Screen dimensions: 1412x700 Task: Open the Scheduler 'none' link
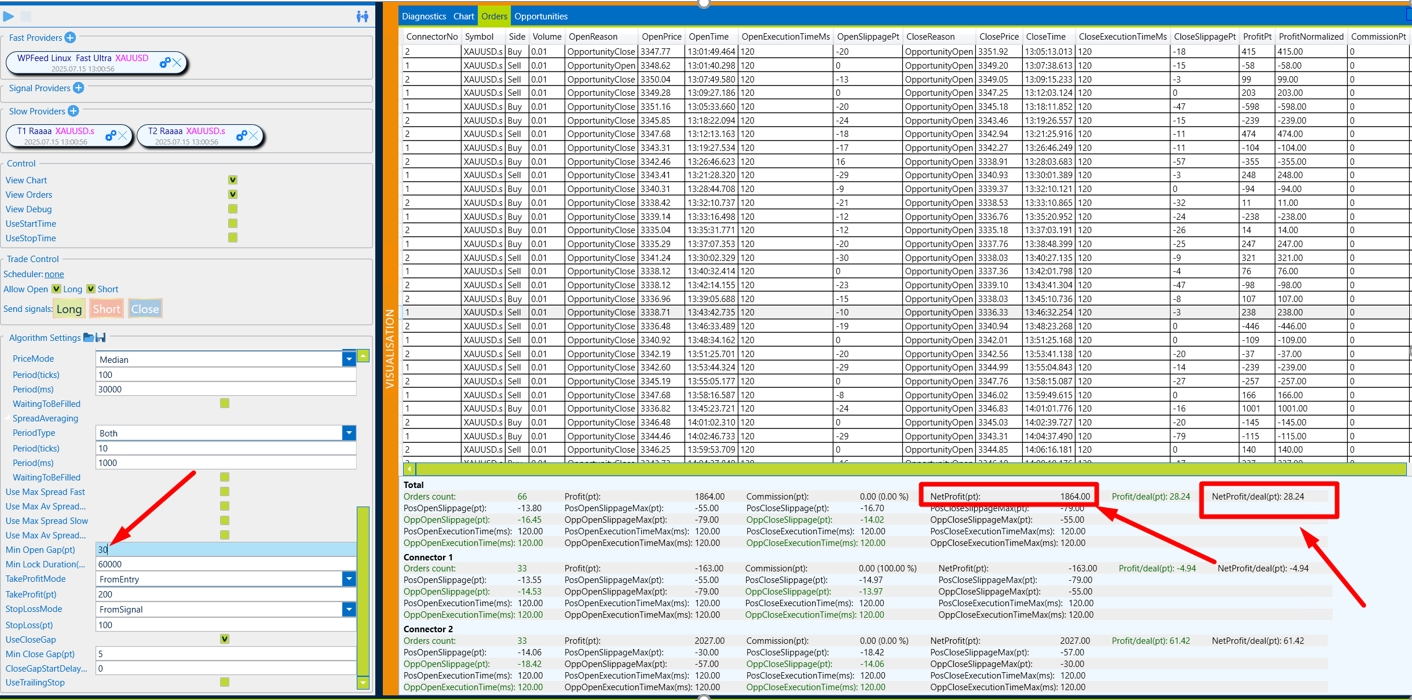click(54, 274)
